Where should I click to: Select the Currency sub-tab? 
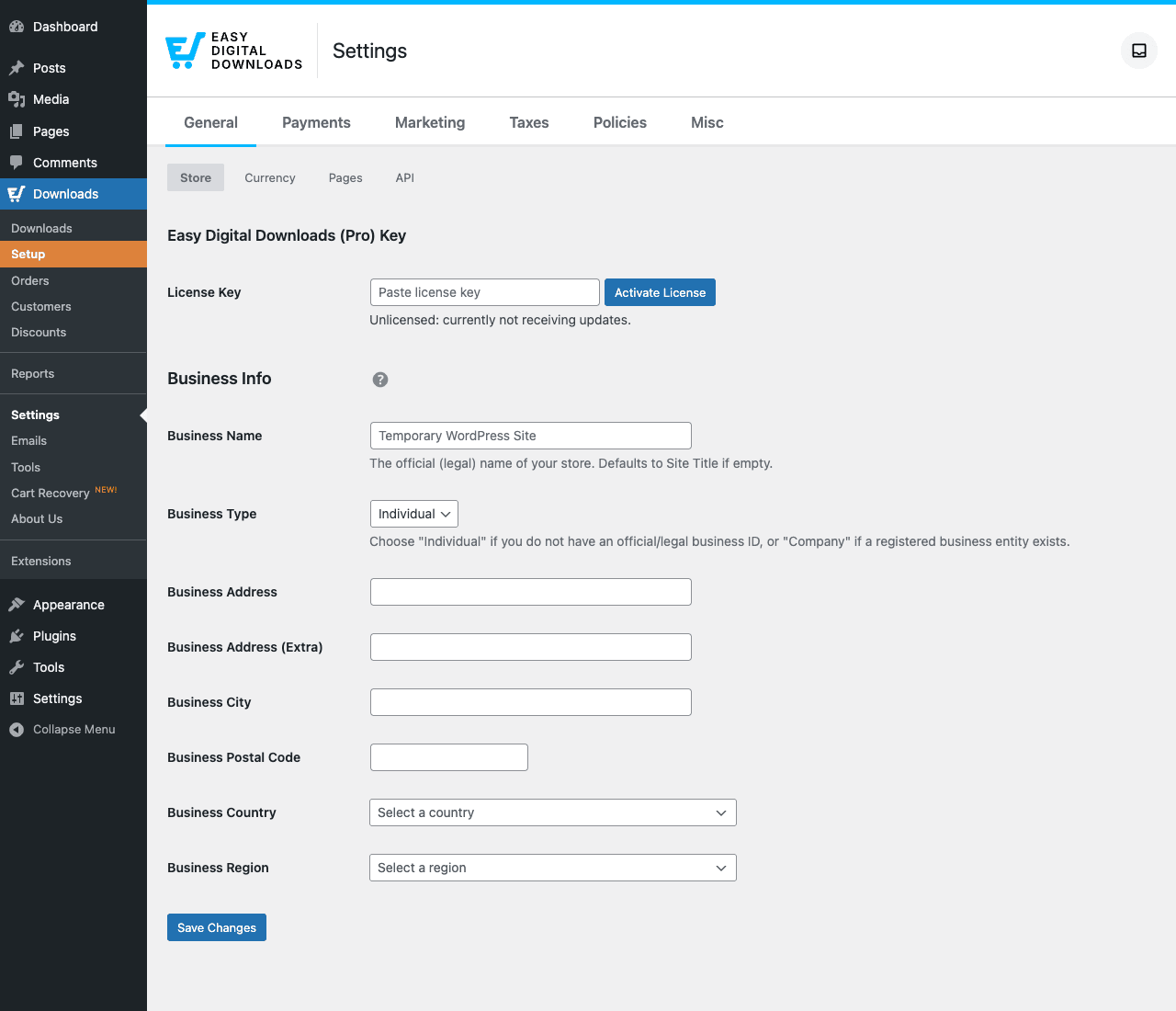(x=270, y=177)
